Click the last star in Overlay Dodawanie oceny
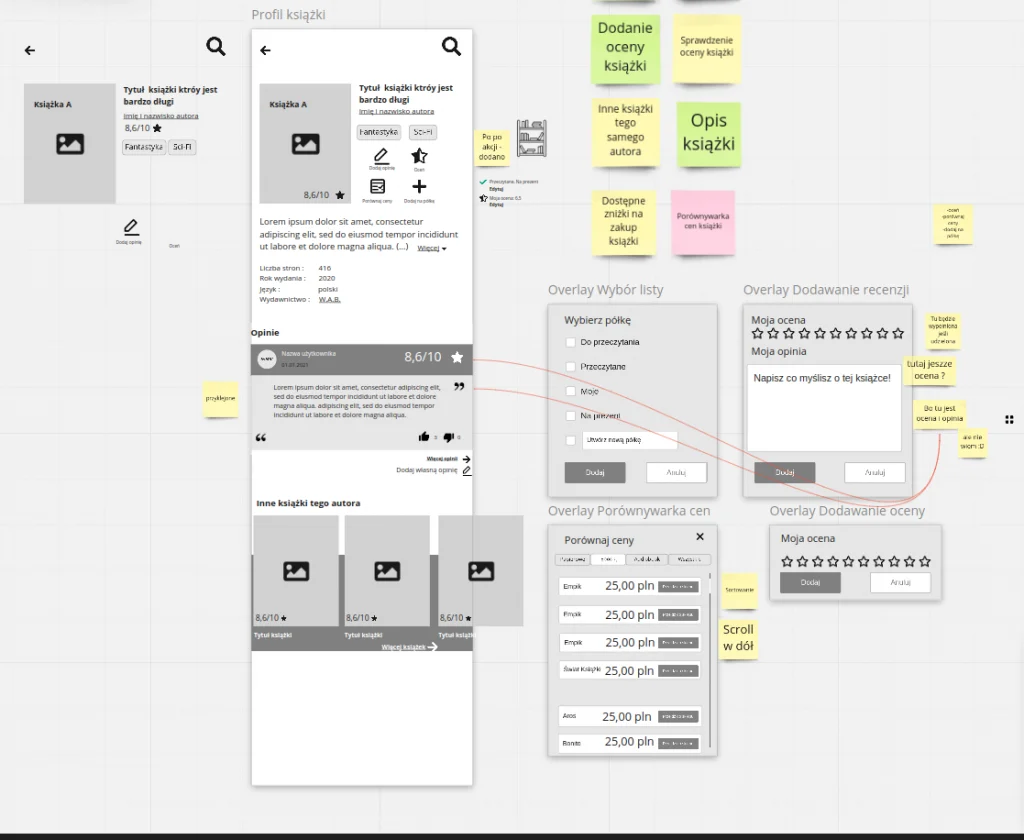Viewport: 1024px width, 840px height. 925,561
